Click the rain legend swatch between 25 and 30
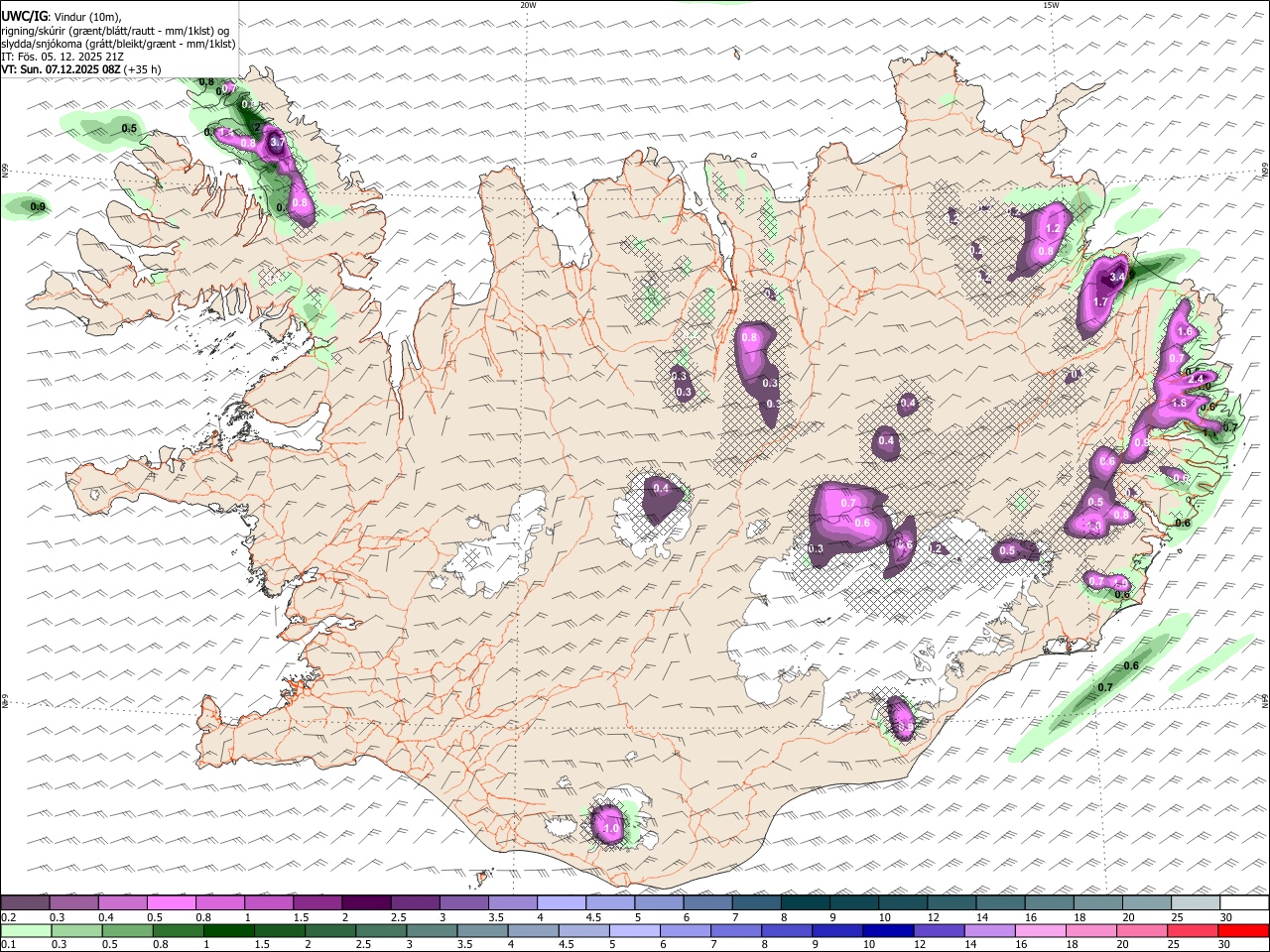Image resolution: width=1270 pixels, height=952 pixels. [1191, 931]
